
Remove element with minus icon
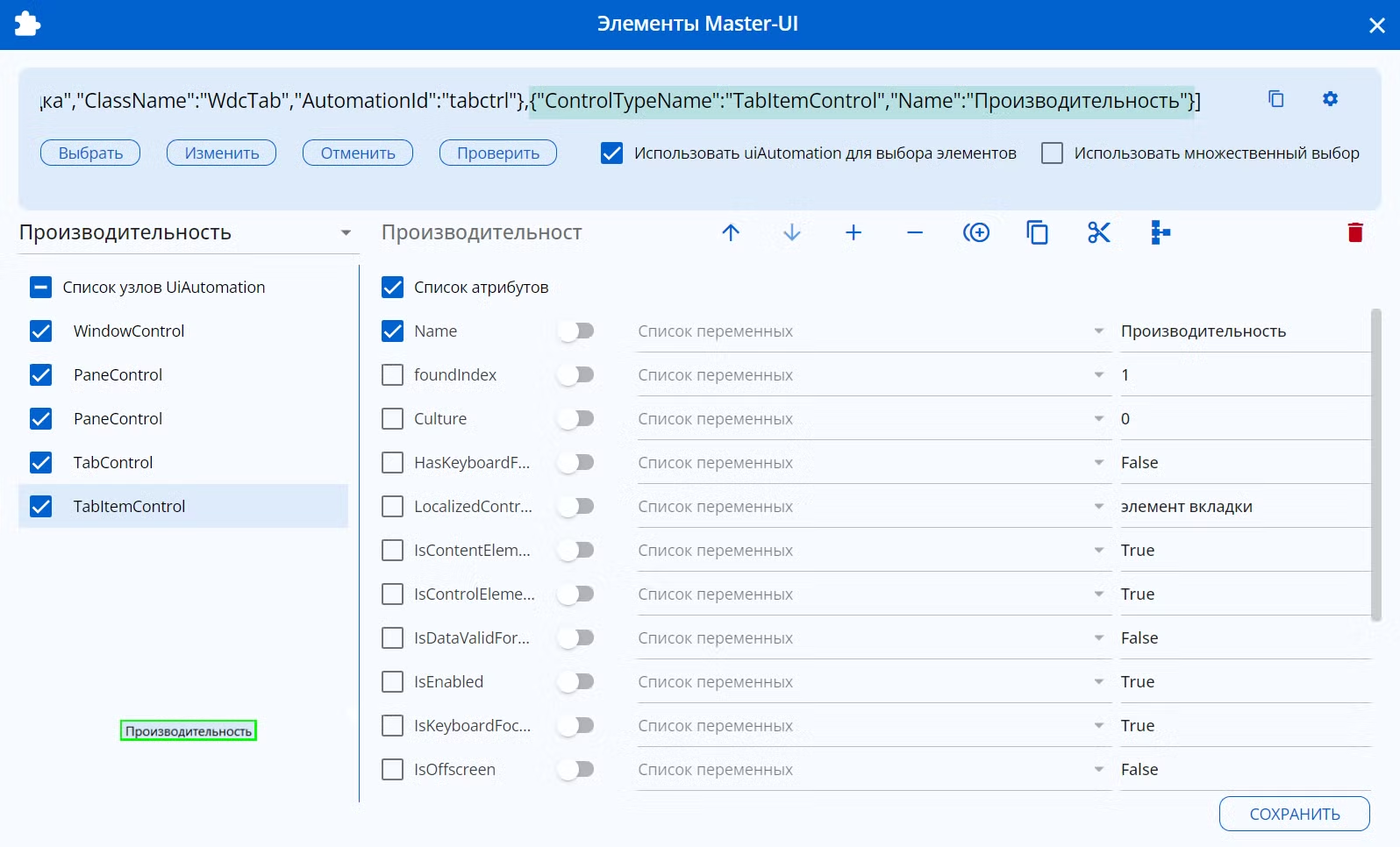[x=915, y=232]
